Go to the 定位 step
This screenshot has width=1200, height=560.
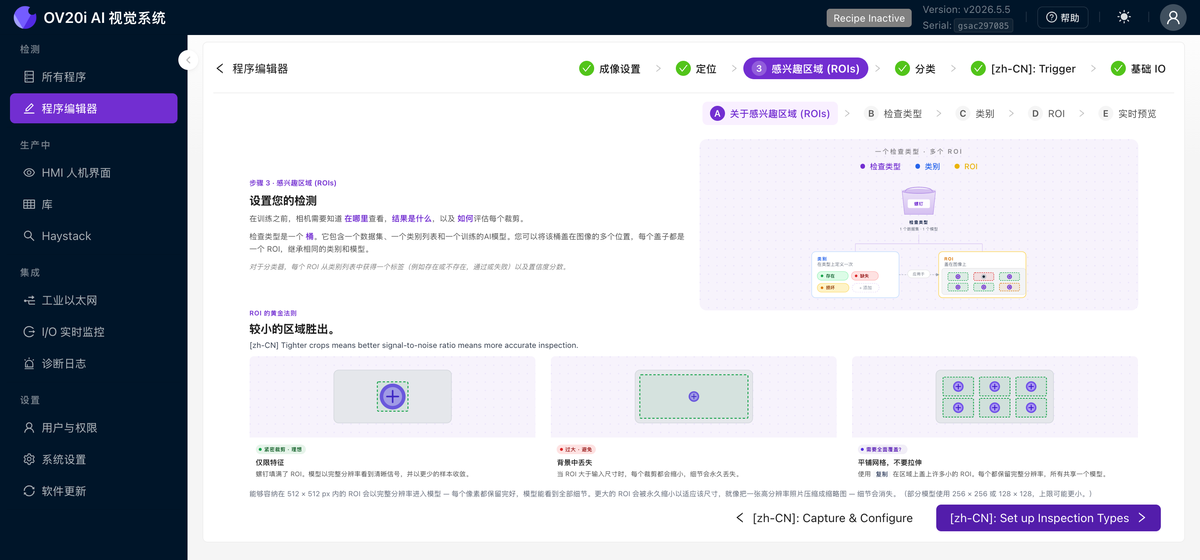696,68
